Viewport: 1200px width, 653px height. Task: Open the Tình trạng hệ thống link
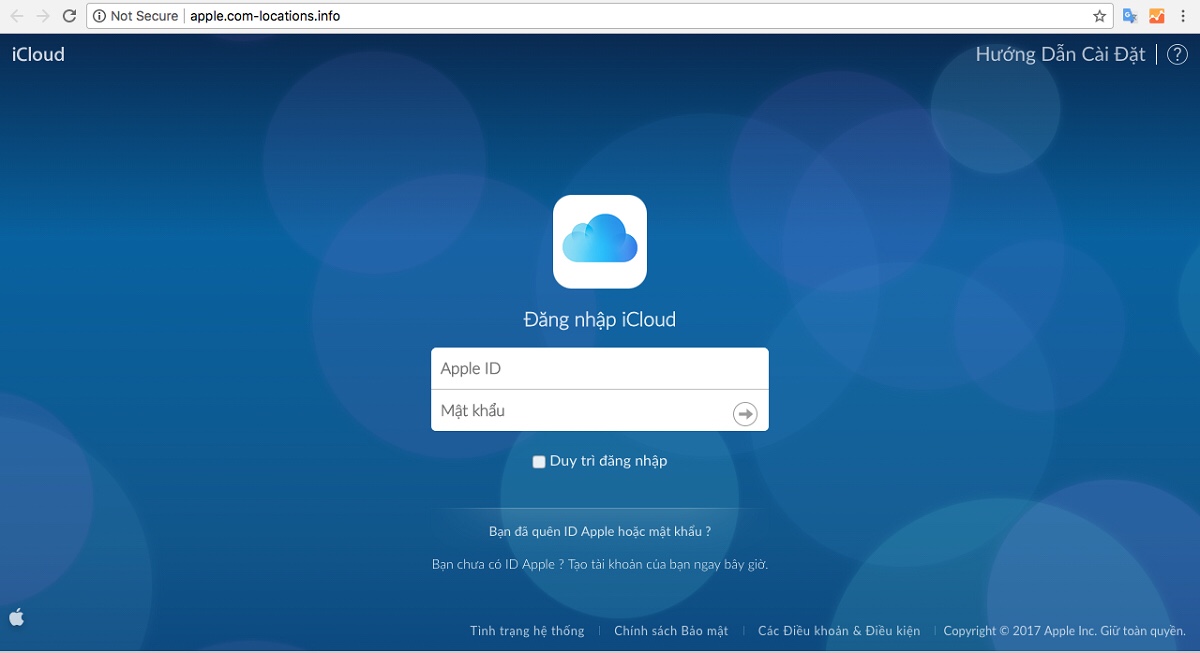click(x=527, y=631)
